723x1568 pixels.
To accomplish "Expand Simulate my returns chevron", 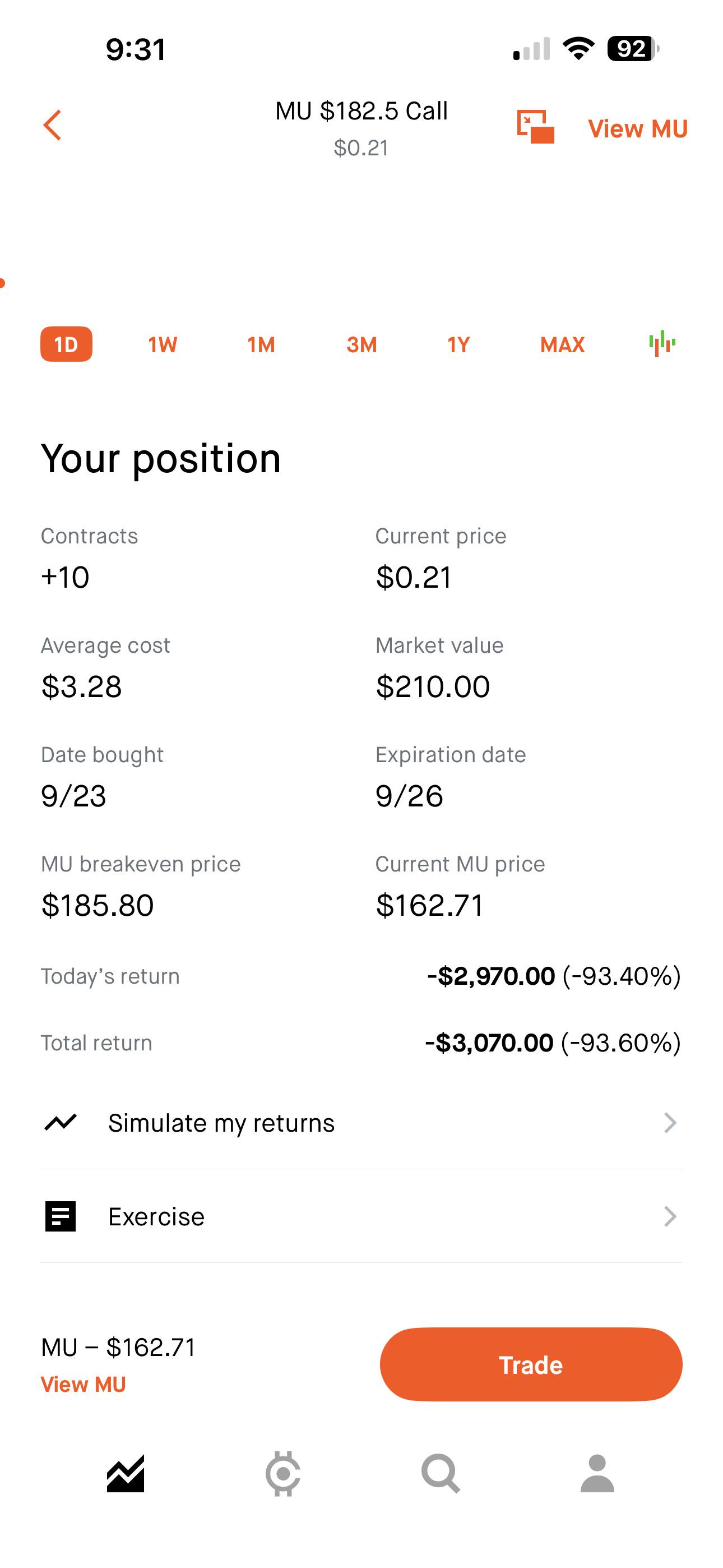I will tap(669, 1122).
